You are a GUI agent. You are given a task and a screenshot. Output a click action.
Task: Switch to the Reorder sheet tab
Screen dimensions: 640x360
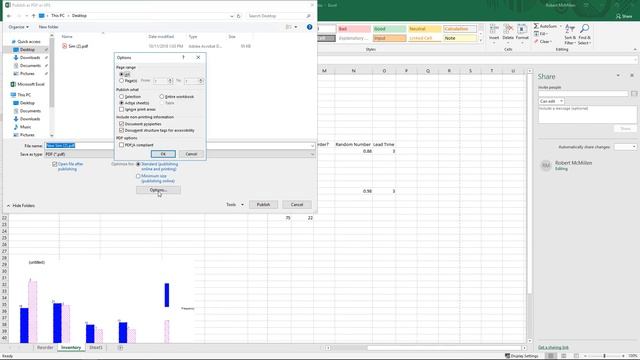pos(45,348)
